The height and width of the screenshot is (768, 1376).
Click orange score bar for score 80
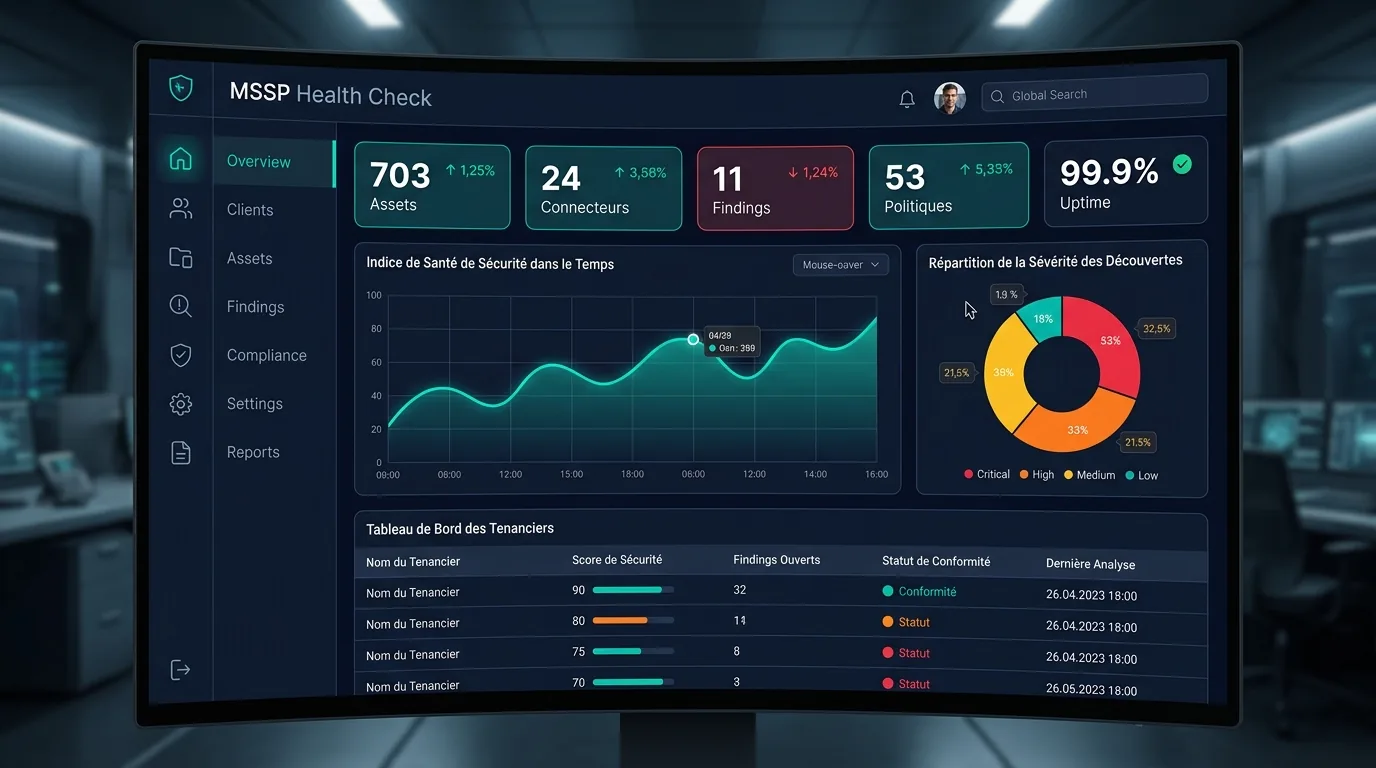[x=633, y=620]
